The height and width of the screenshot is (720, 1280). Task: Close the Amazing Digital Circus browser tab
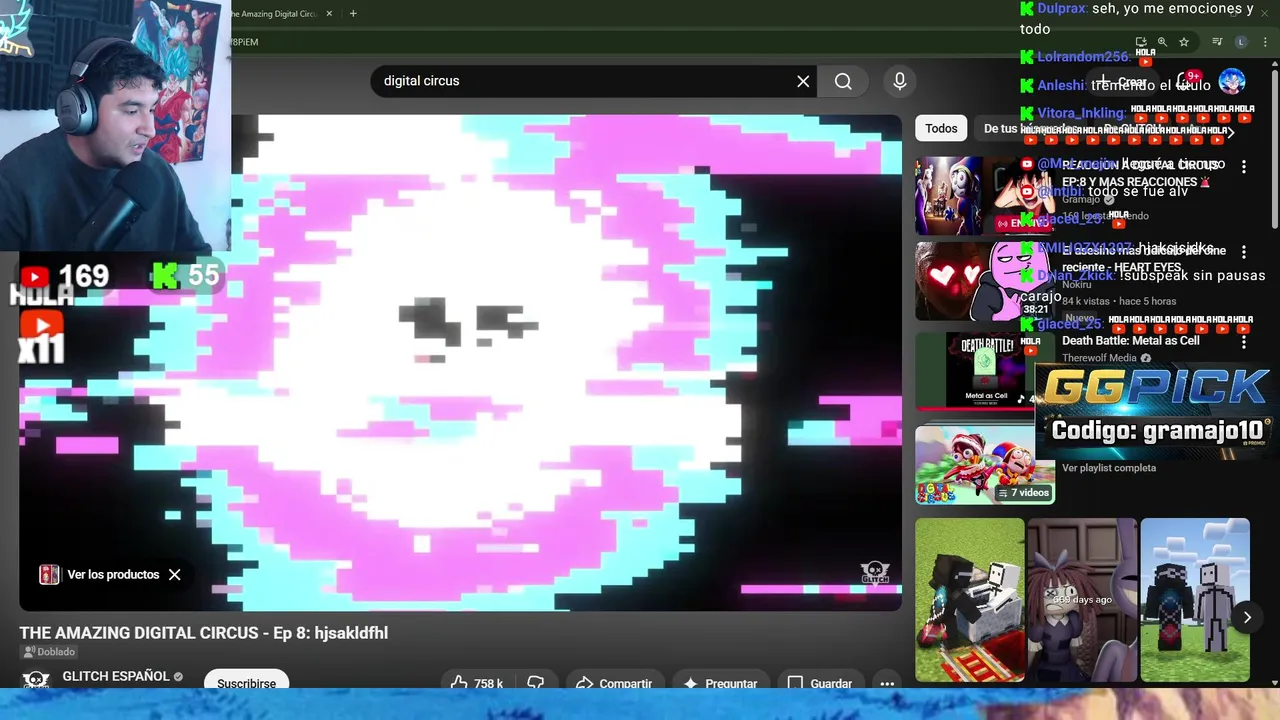(328, 14)
